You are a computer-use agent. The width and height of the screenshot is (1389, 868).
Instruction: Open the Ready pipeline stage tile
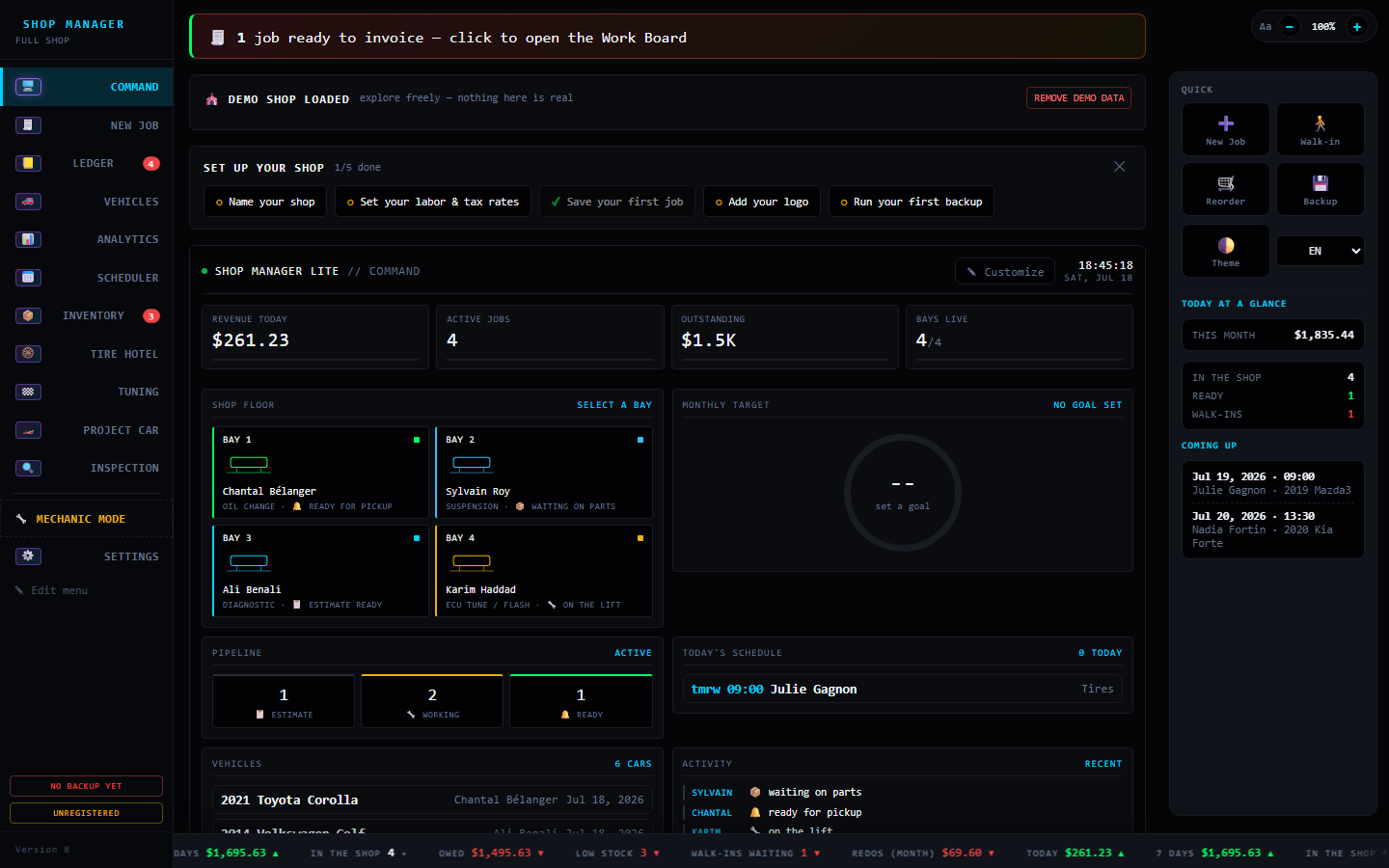pyautogui.click(x=581, y=701)
